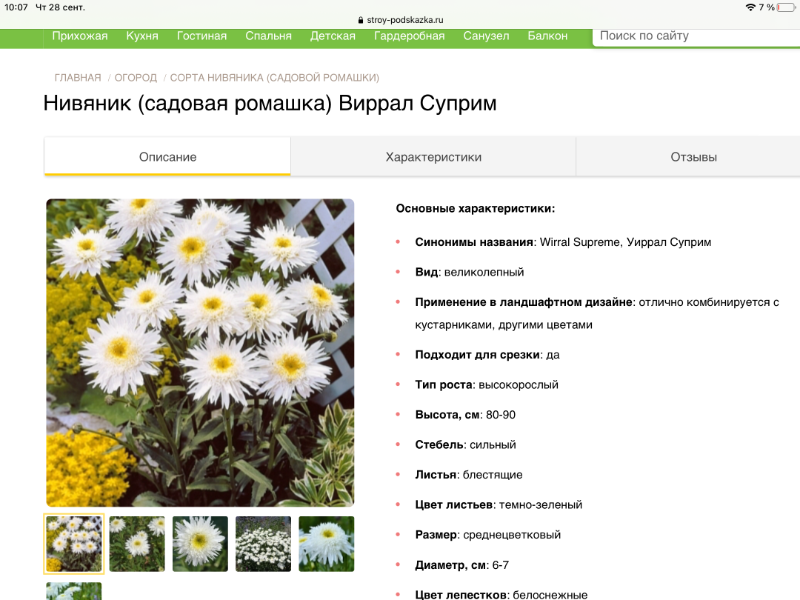Open the Спальня section

[269, 36]
